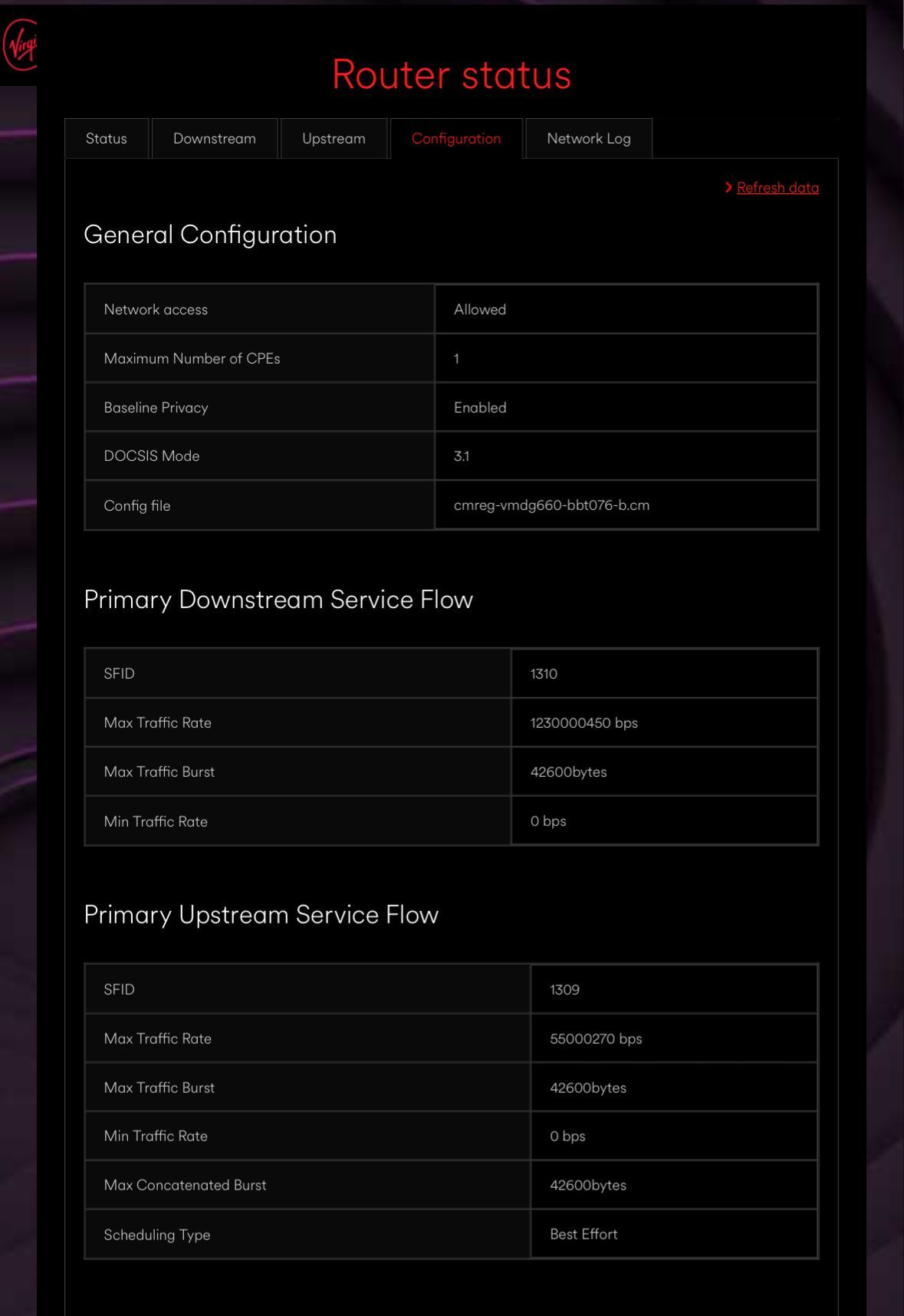Select the Config file name cmreg-vmdg660-bbt076-b.cm
Viewport: 904px width, 1316px height.
click(x=551, y=505)
